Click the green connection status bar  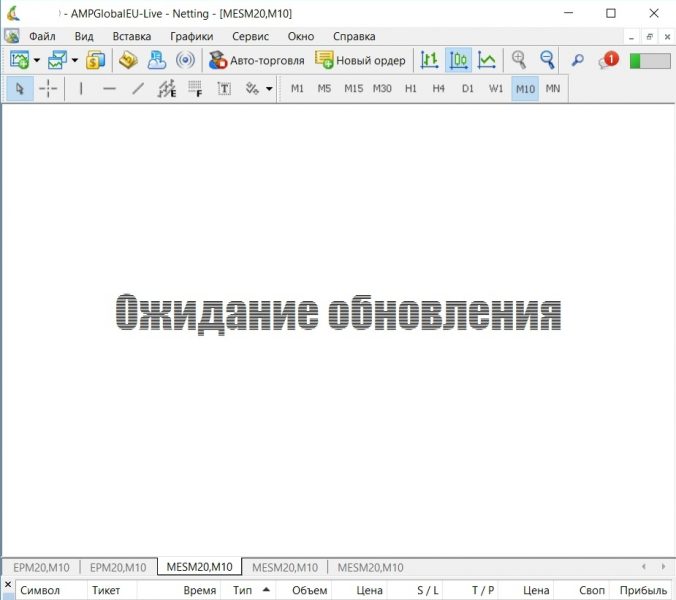click(650, 60)
